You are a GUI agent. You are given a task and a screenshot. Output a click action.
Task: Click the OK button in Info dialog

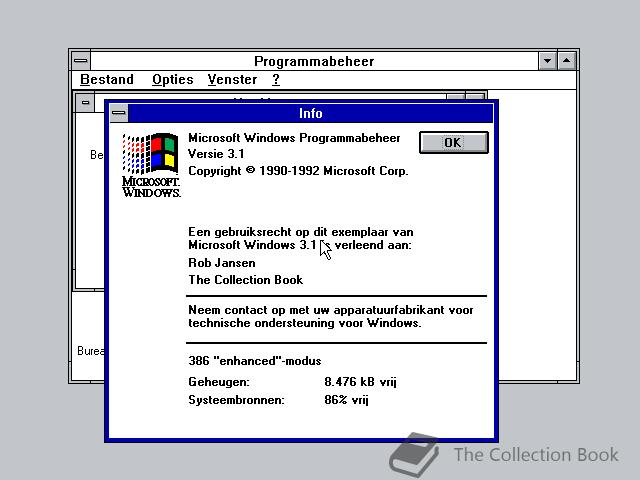(453, 142)
